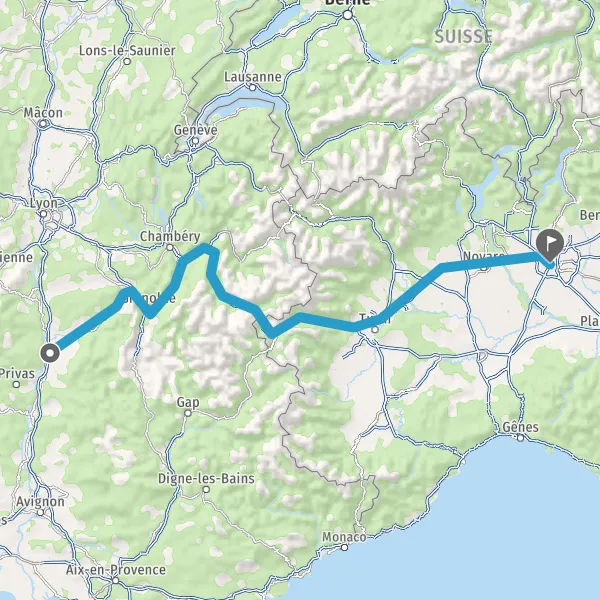Click the Turin city marker on route

[375, 329]
